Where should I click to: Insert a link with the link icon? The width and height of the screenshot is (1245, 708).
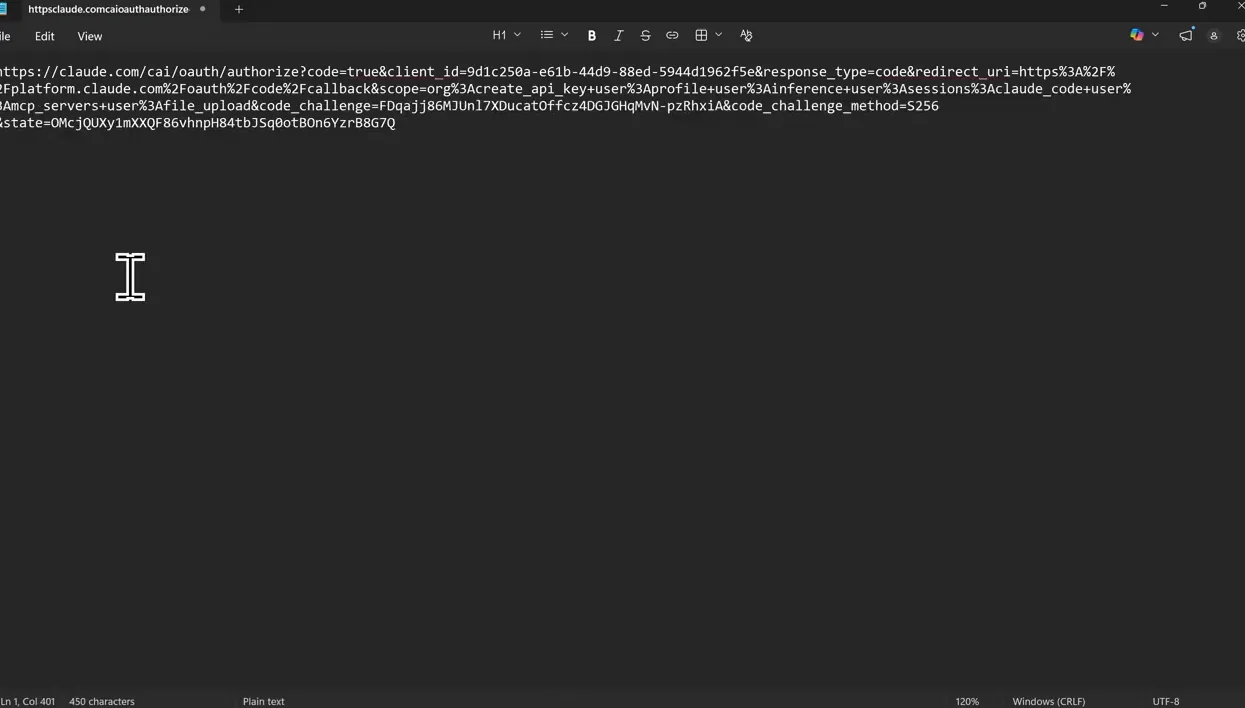[x=672, y=35]
